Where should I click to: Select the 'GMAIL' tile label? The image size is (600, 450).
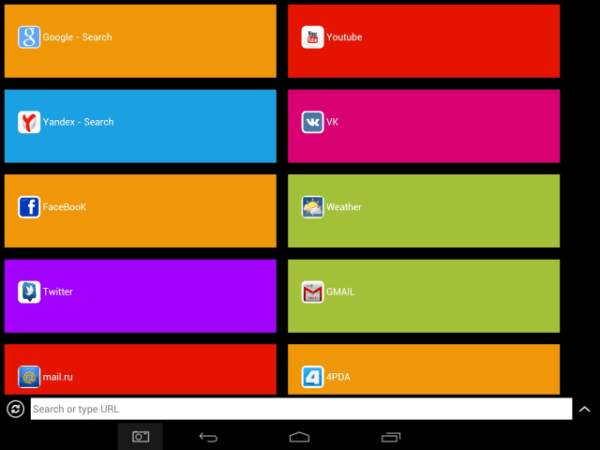pos(340,292)
